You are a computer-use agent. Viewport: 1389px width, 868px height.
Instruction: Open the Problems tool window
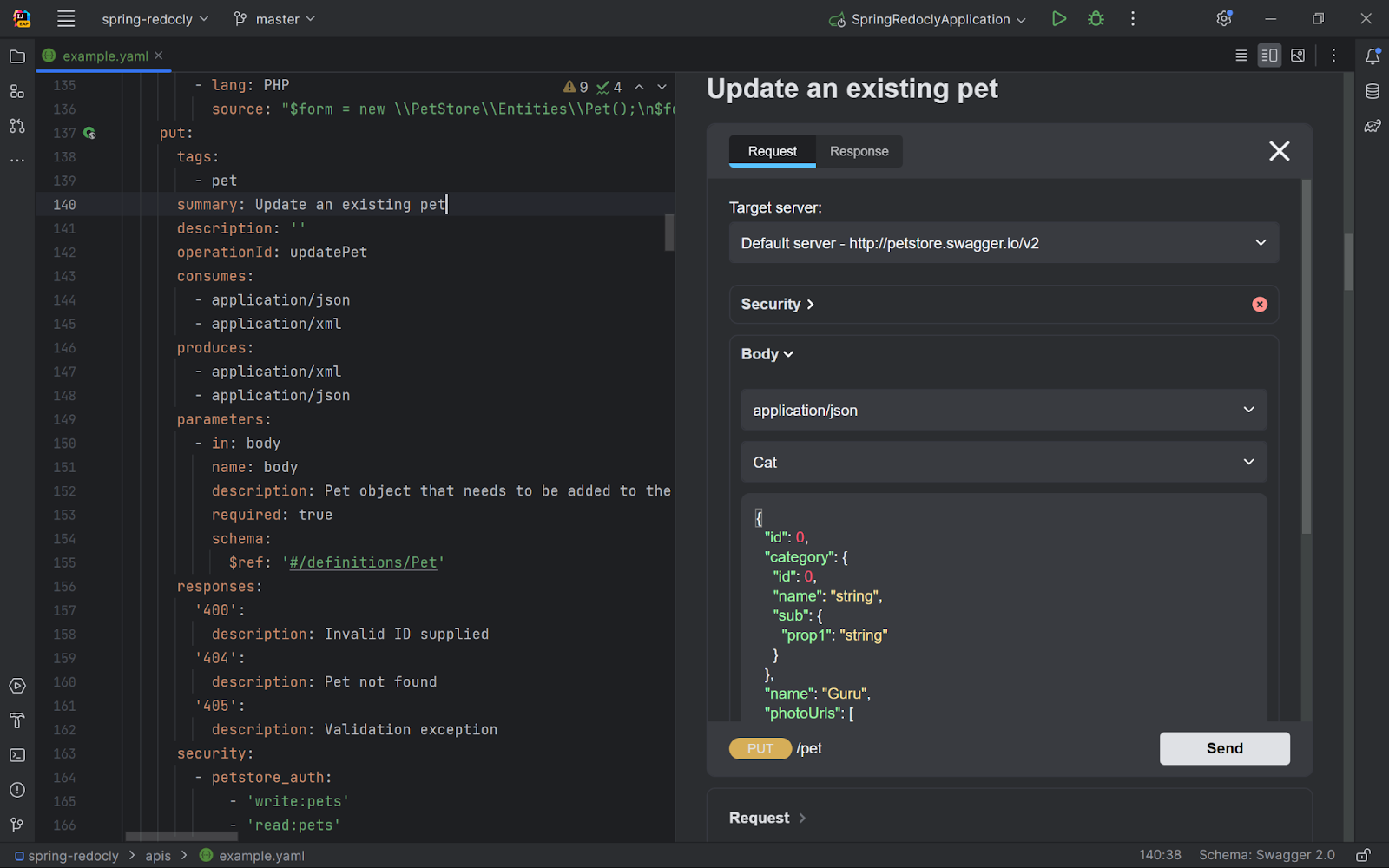point(17,790)
